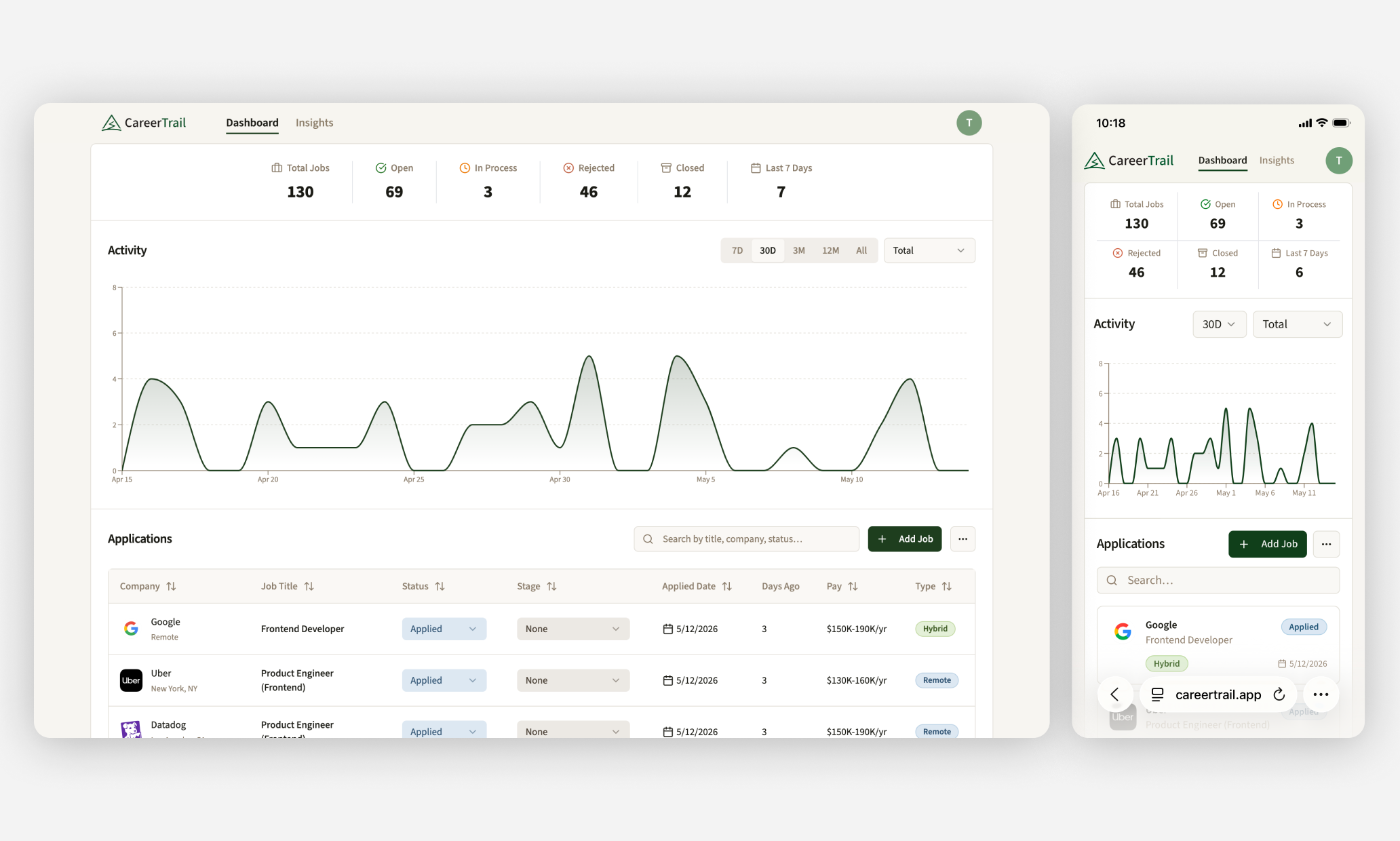1400x841 pixels.
Task: Open Stage dropdown for Uber row
Action: point(573,680)
